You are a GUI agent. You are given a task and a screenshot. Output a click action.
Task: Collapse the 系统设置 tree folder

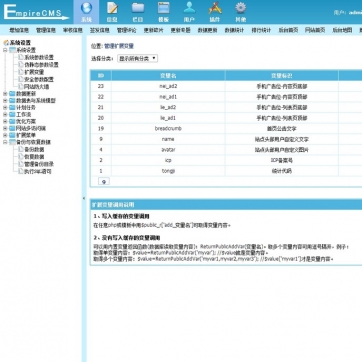pos(5,50)
